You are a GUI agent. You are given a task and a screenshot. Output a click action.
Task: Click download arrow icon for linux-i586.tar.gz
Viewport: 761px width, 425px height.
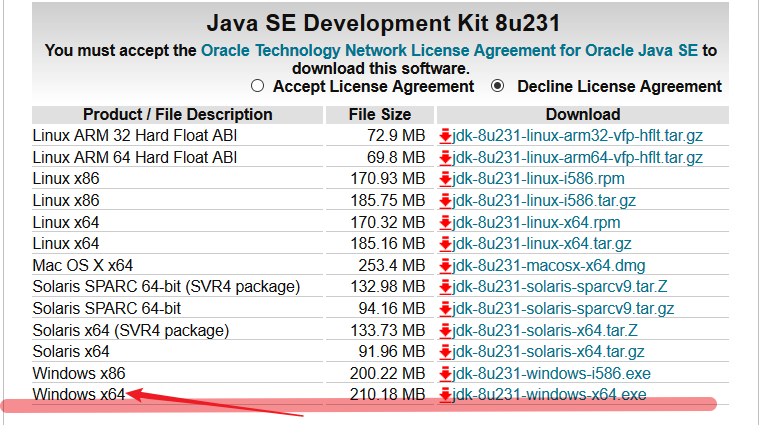coord(445,201)
